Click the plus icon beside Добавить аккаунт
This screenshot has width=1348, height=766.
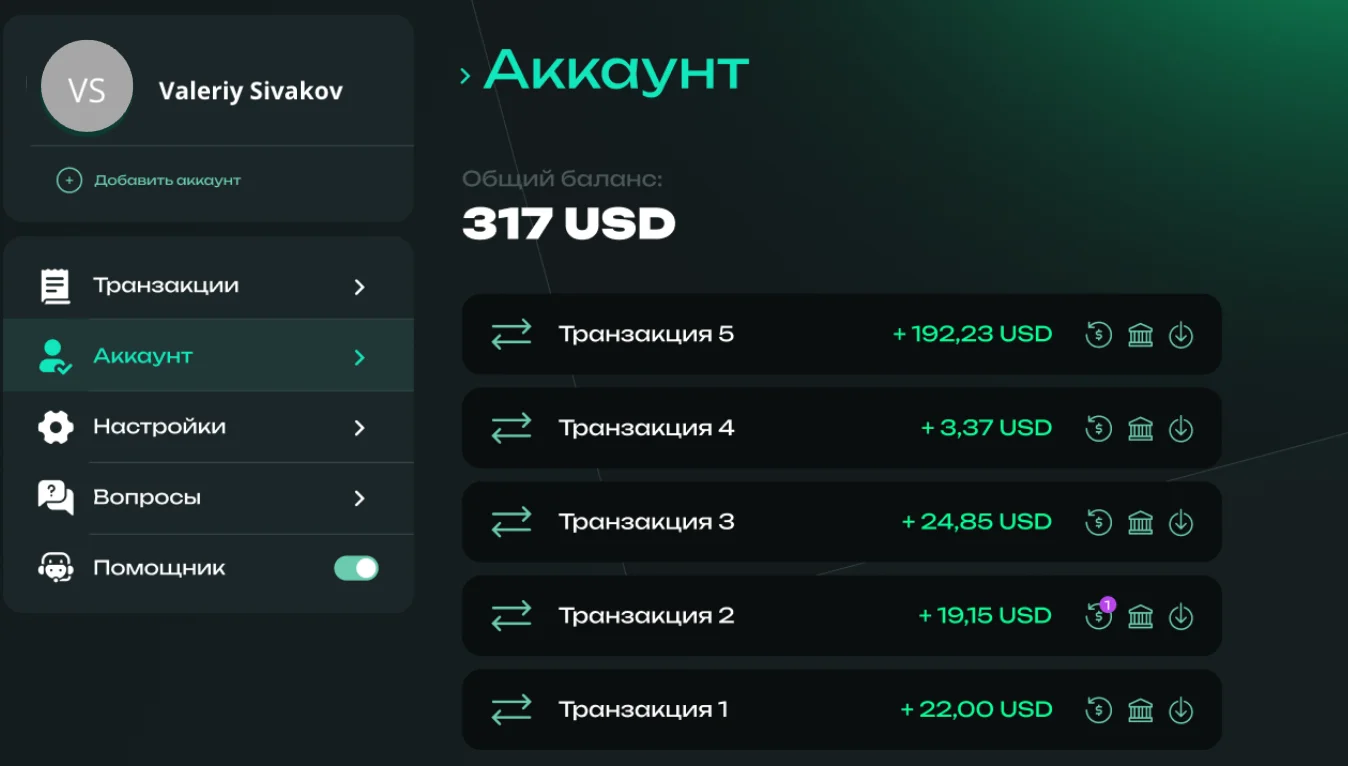pos(69,181)
